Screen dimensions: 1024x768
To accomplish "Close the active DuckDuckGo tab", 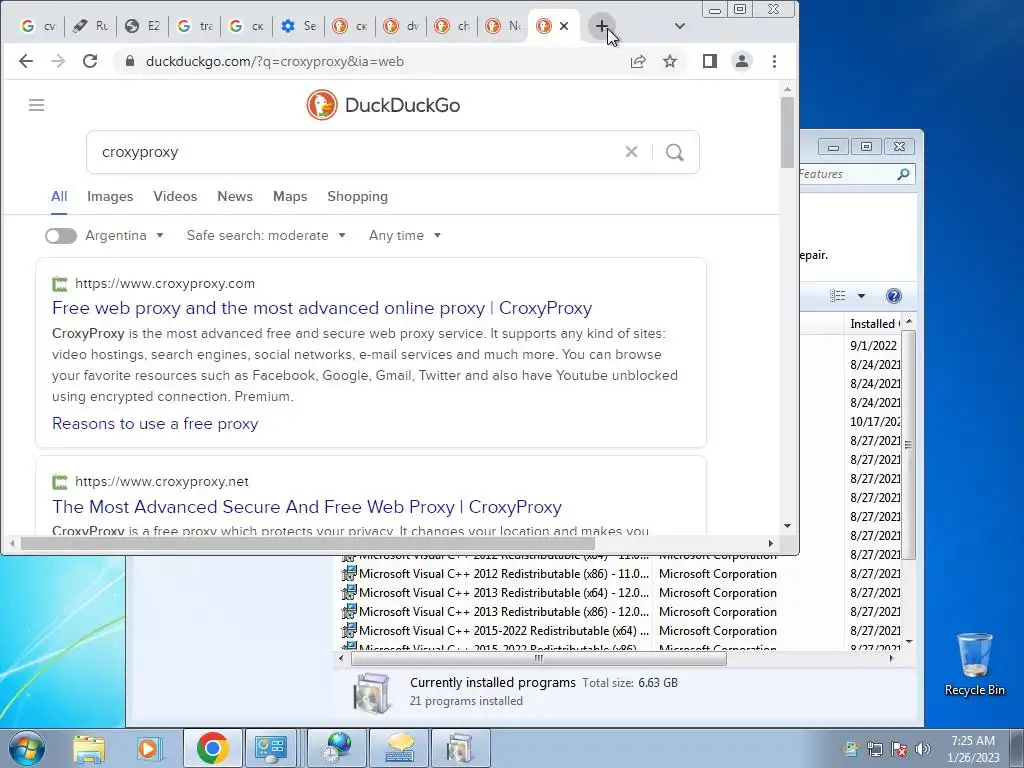I will [564, 26].
